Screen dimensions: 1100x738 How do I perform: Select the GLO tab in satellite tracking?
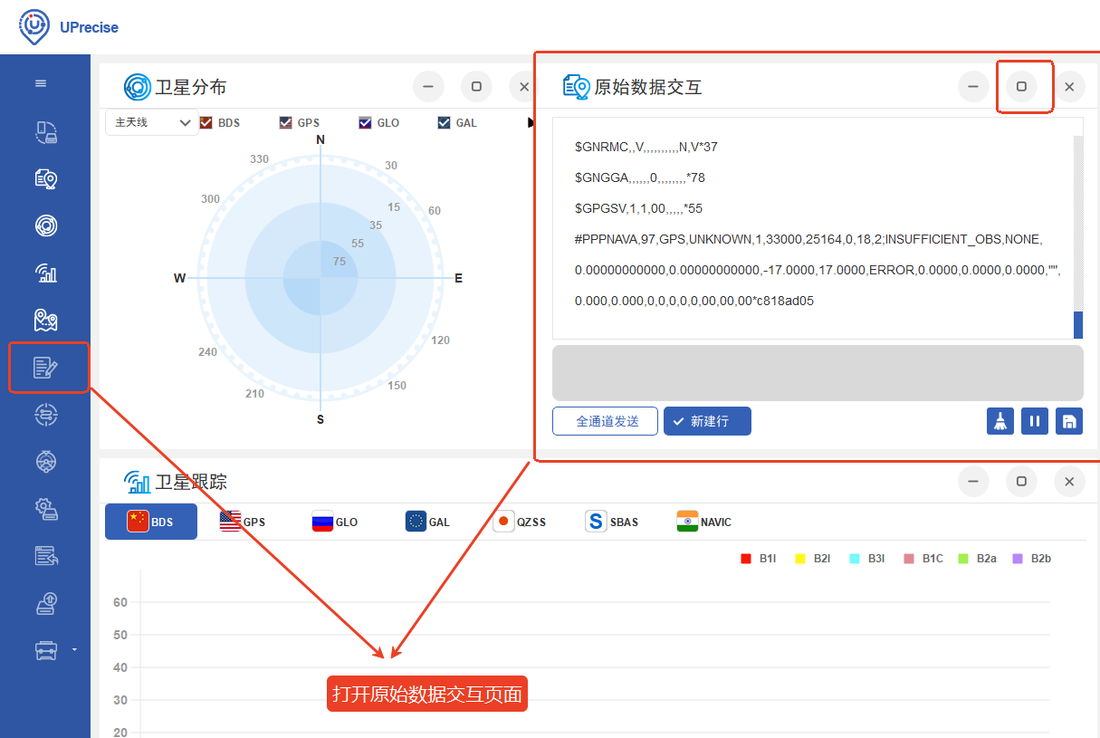pyautogui.click(x=335, y=522)
